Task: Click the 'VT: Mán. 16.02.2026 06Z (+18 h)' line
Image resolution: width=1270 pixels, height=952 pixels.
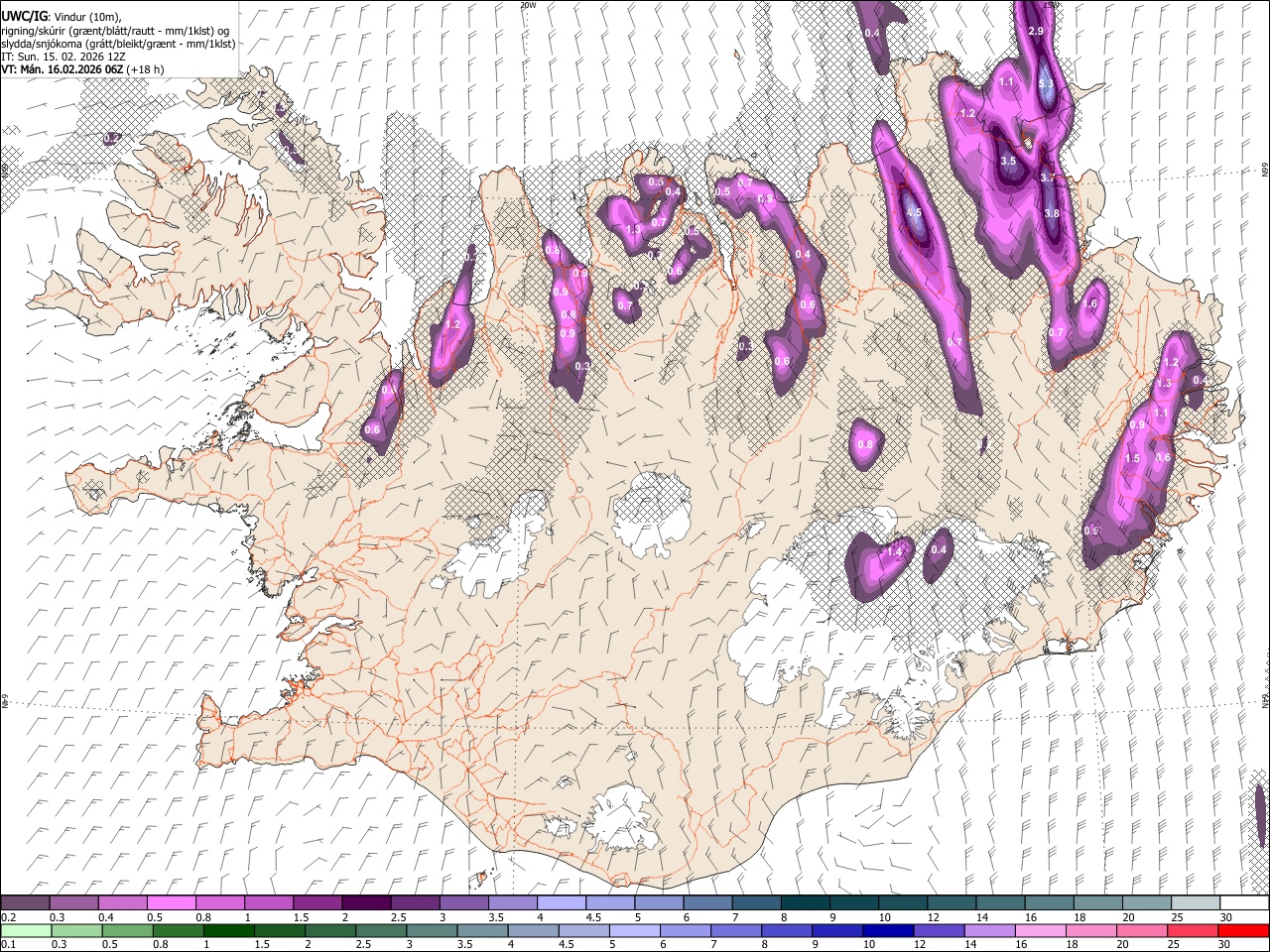Action: click(82, 69)
